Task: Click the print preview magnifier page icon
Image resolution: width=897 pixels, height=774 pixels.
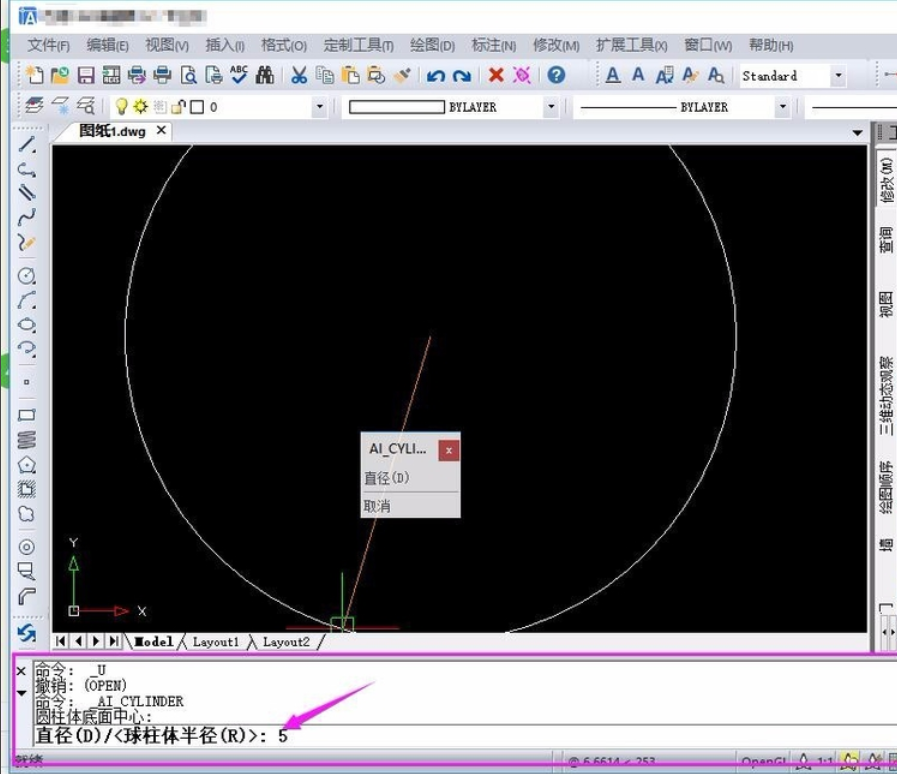Action: pyautogui.click(x=188, y=75)
